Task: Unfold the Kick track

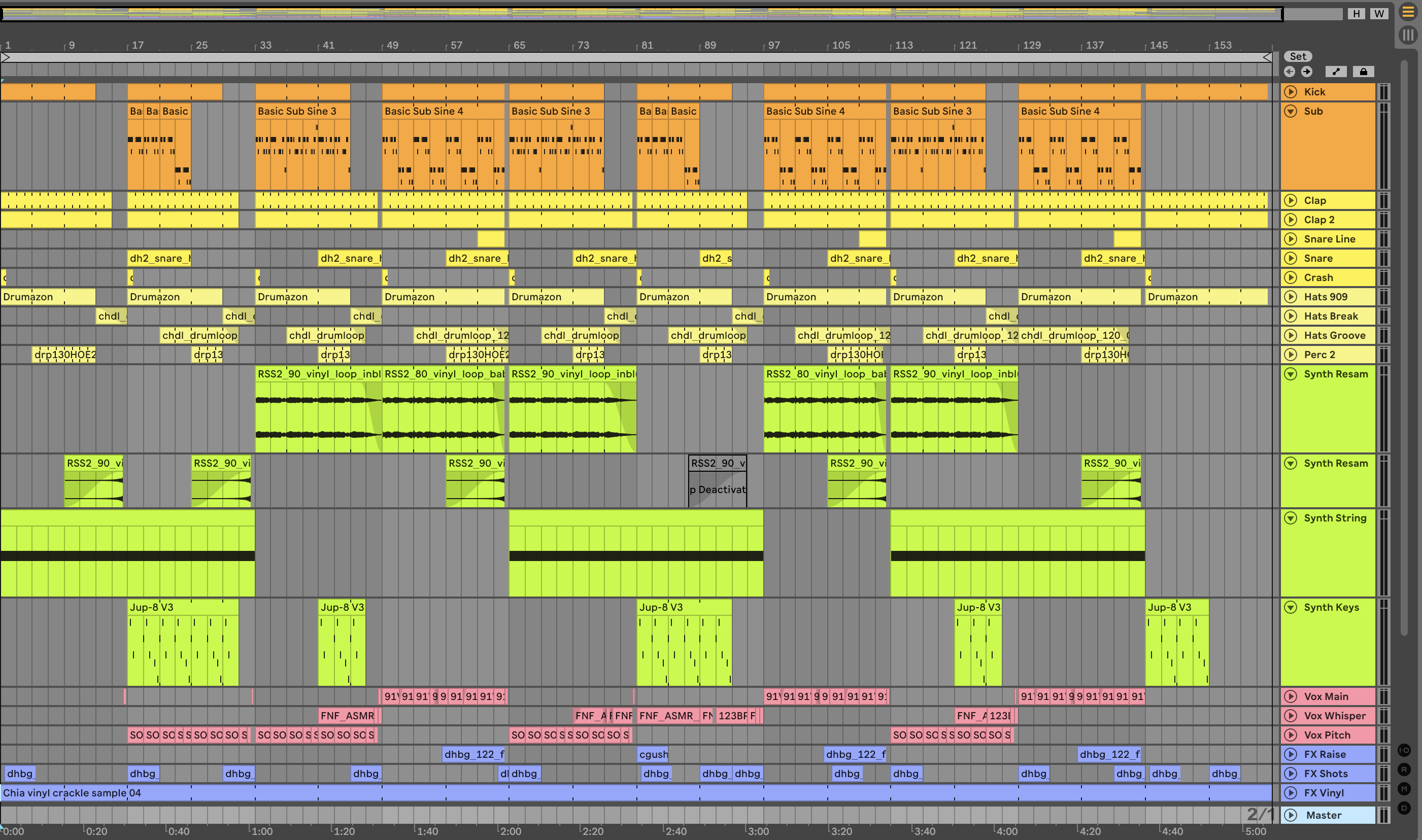Action: coord(1291,92)
